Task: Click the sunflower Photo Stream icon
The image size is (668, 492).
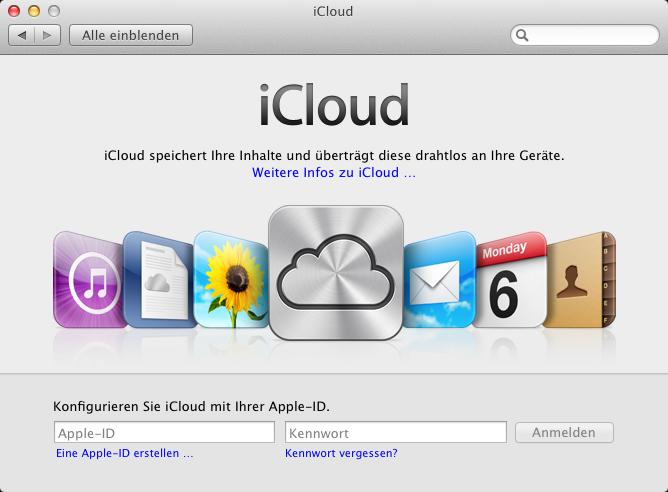Action: pyautogui.click(x=231, y=280)
